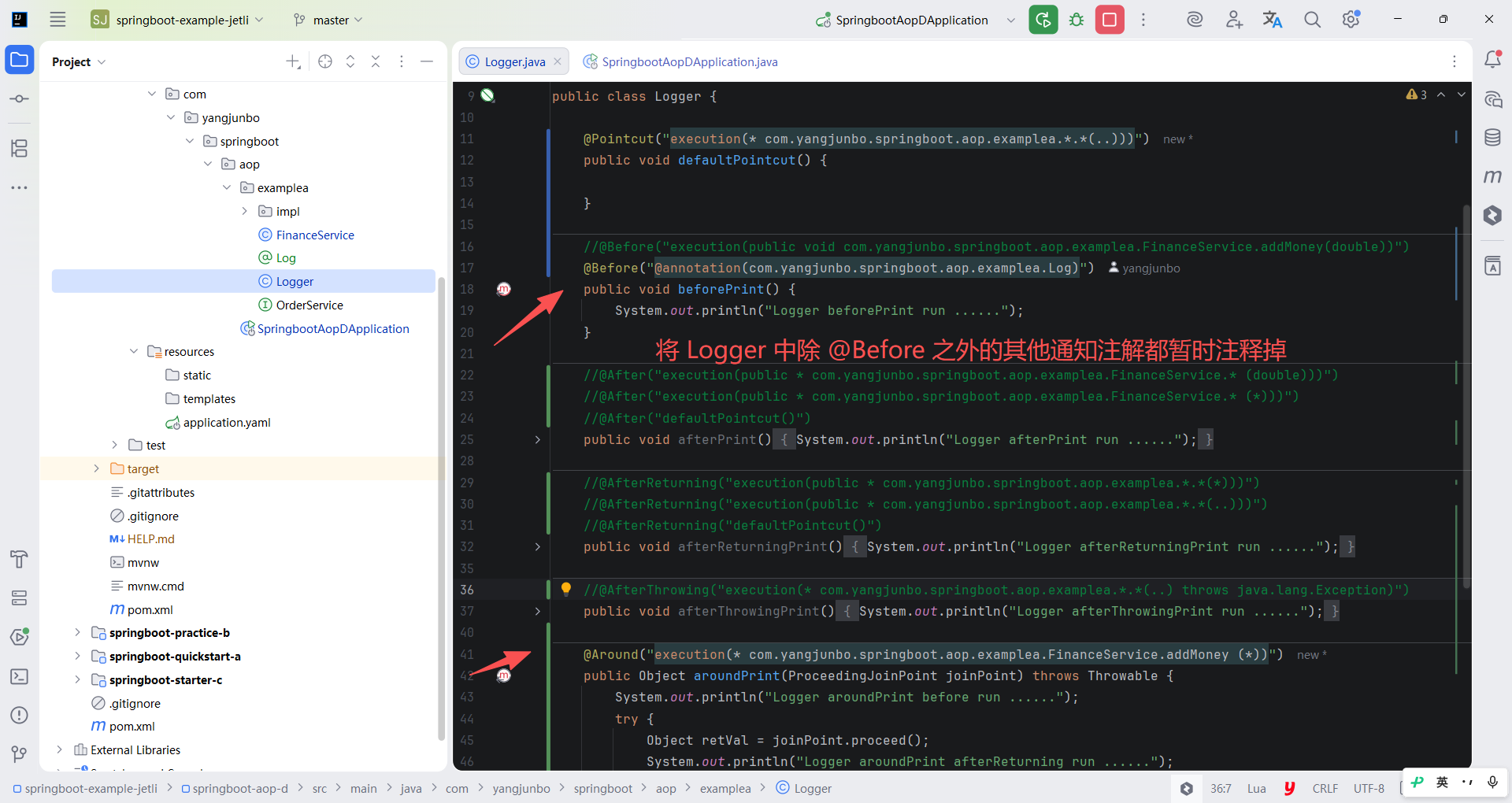This screenshot has height=803, width=1512.
Task: Open Notifications bell icon
Action: 1492,60
